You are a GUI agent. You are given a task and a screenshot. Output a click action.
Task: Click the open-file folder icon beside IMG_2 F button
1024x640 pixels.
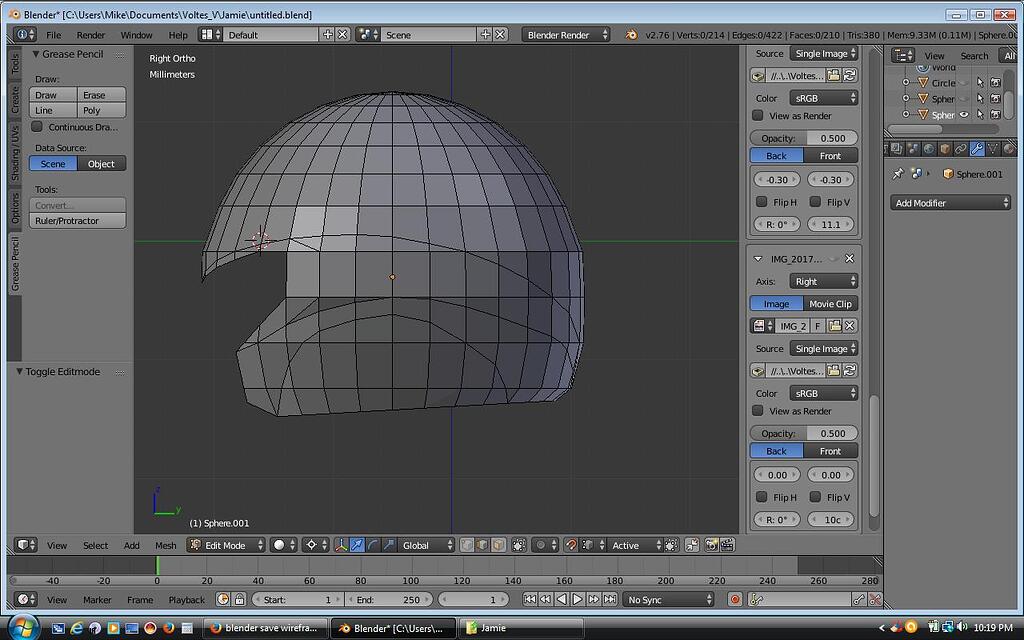pos(835,325)
